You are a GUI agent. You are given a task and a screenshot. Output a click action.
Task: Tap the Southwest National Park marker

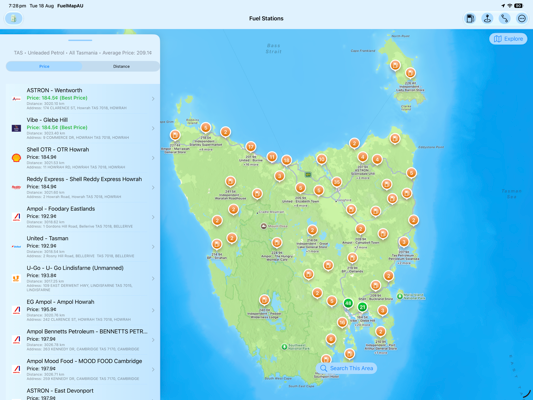click(x=285, y=347)
